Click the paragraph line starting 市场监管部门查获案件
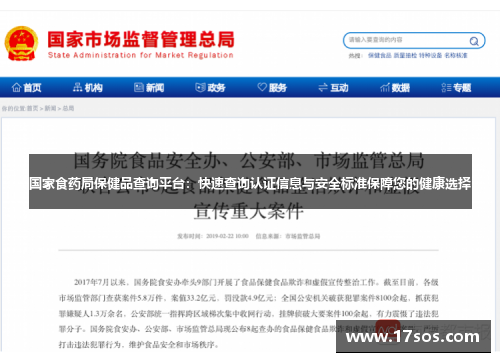 pos(249,298)
